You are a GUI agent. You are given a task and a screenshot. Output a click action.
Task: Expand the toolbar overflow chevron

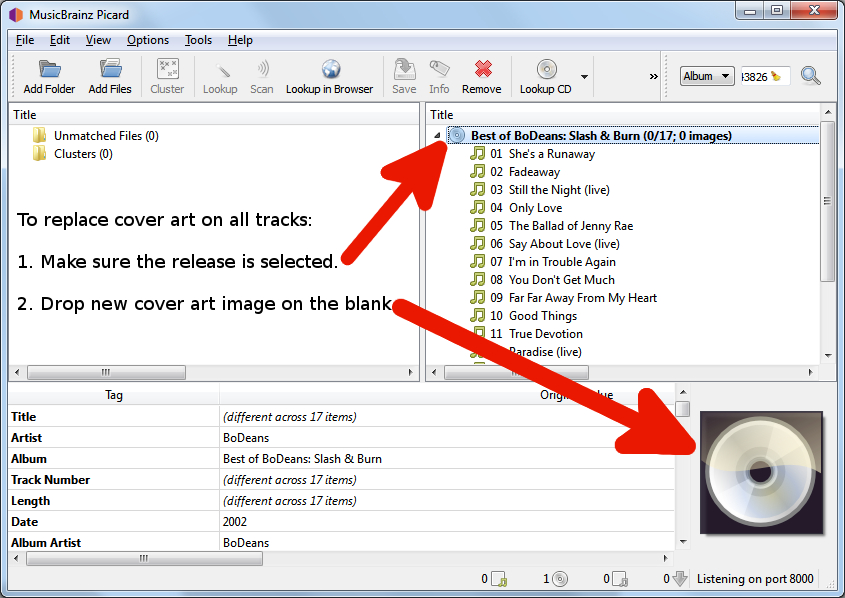[653, 77]
